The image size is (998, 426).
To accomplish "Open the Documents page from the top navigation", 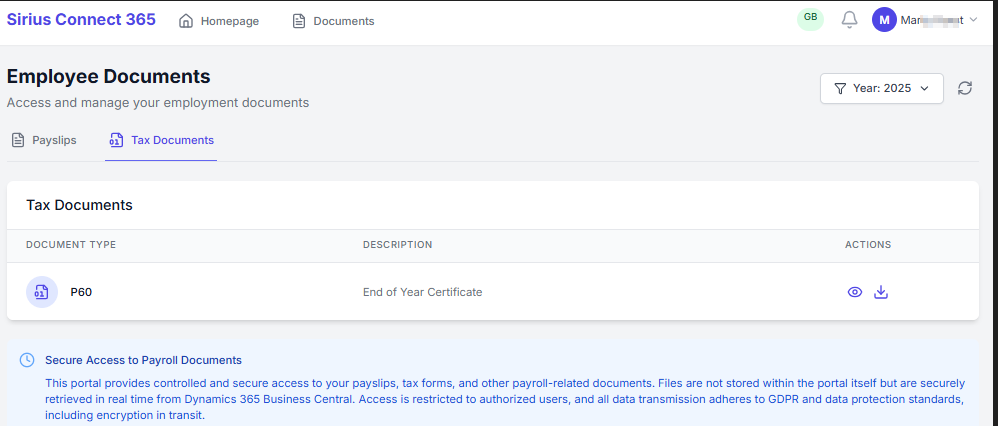I will 333,21.
